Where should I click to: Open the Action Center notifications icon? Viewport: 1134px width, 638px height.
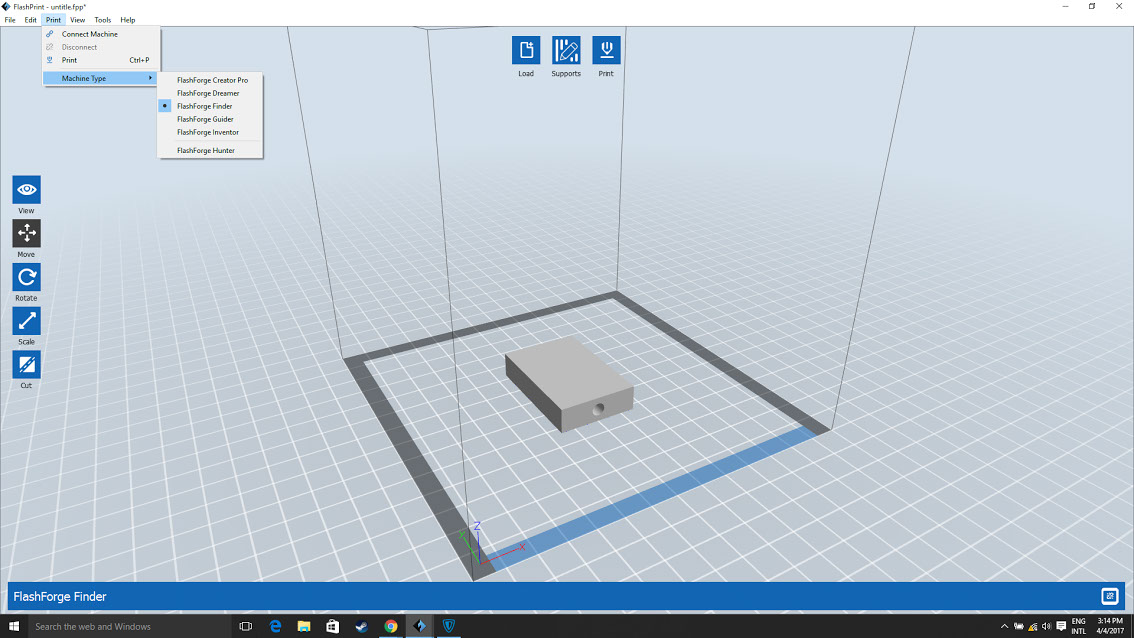tap(1061, 626)
